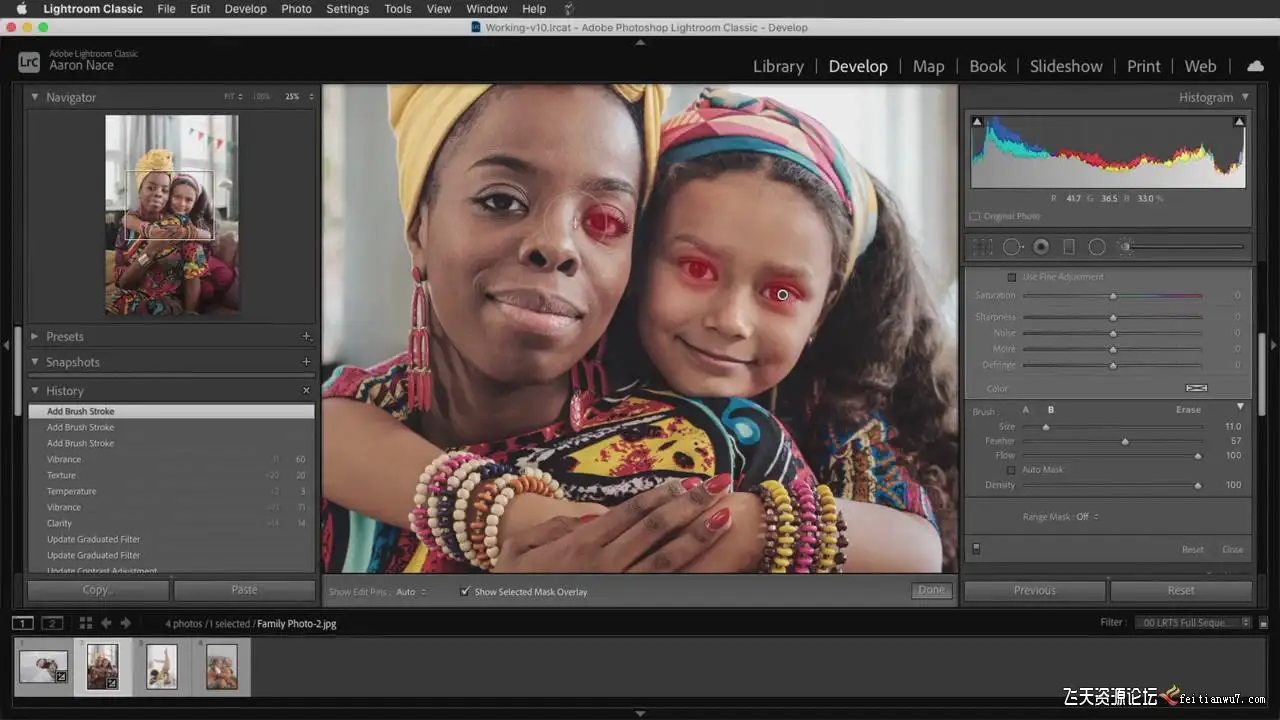Collapse the History panel
This screenshot has height=720, width=1280.
[35, 391]
